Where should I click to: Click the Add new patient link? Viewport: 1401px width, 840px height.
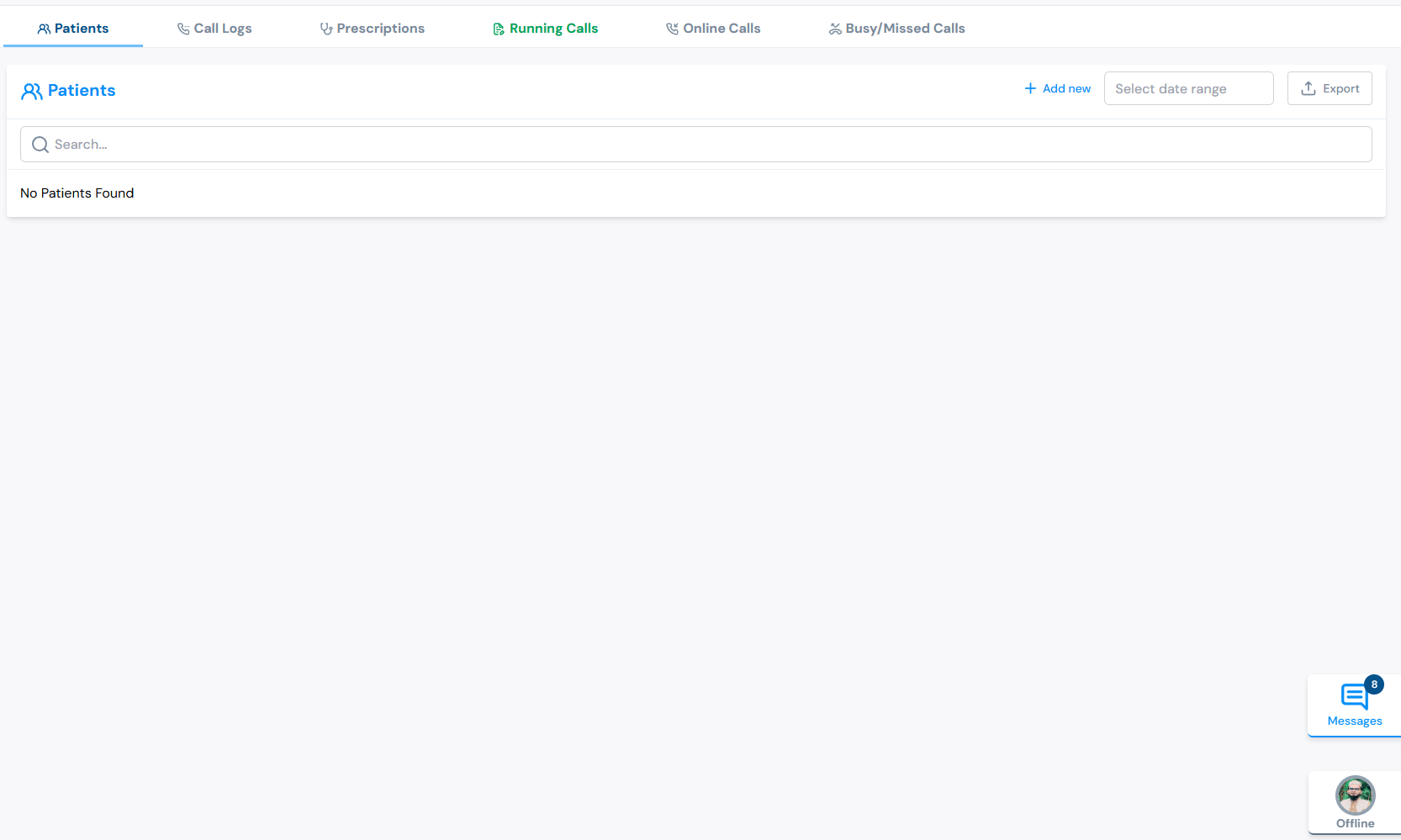point(1058,88)
